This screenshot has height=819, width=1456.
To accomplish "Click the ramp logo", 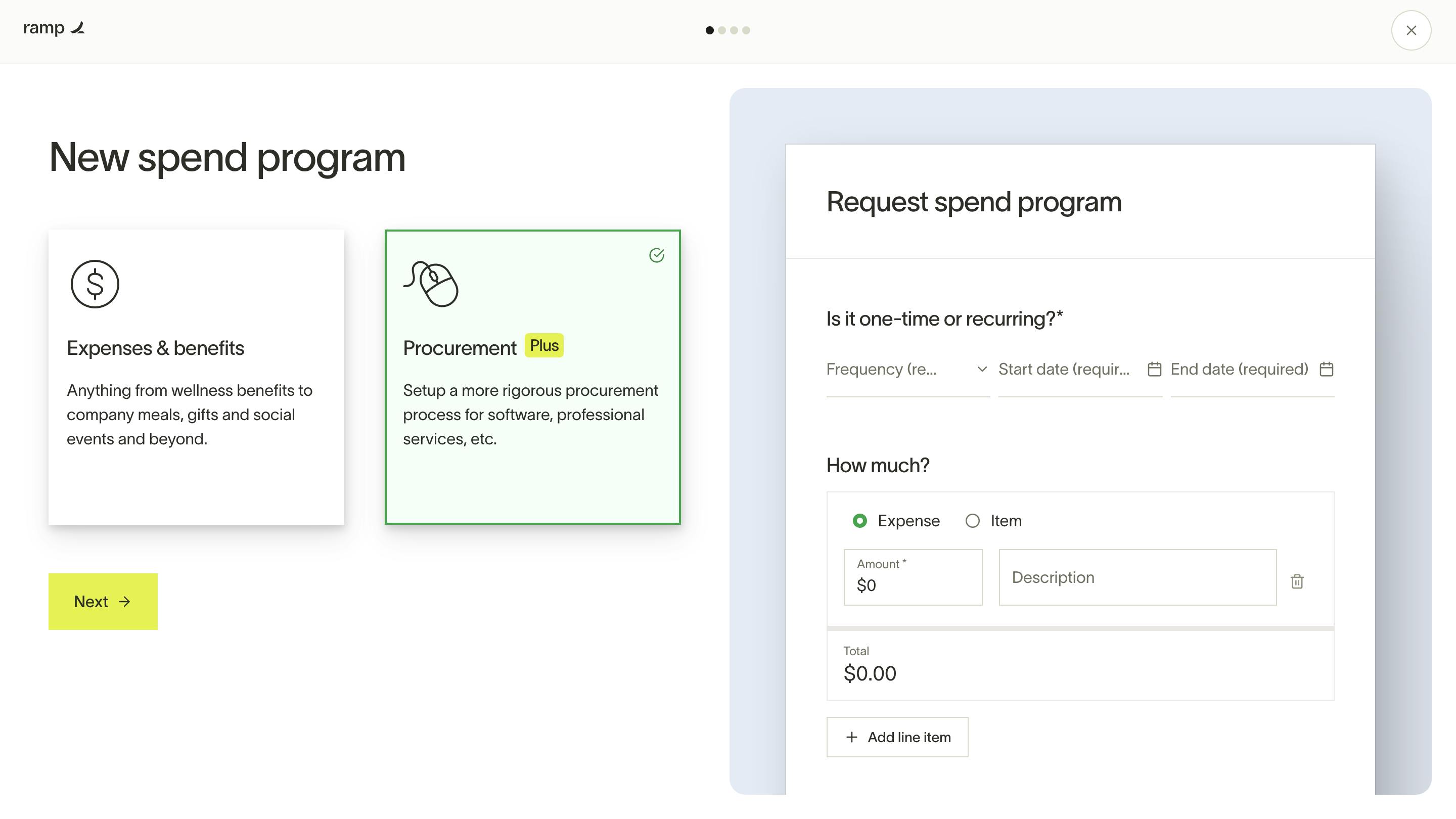I will point(54,28).
